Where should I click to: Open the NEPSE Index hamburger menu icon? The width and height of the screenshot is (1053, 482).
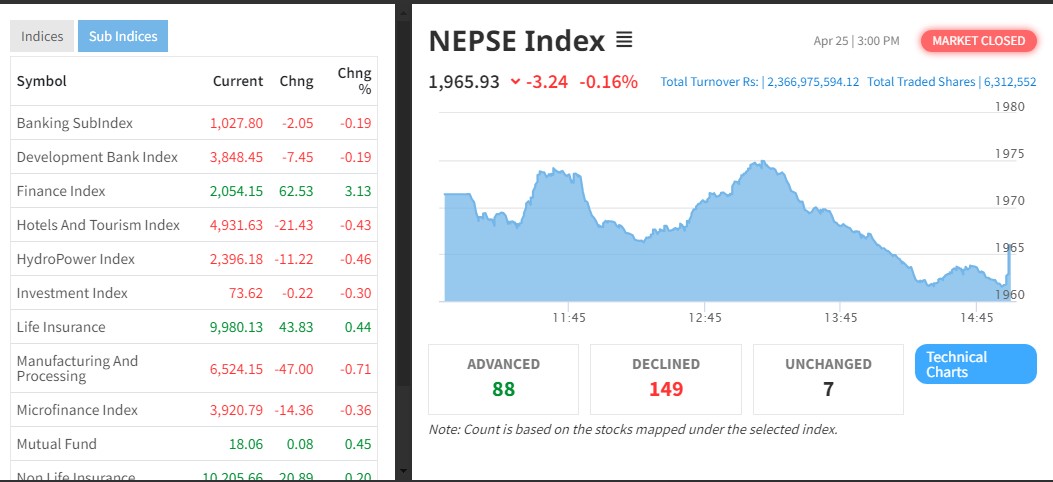[624, 40]
